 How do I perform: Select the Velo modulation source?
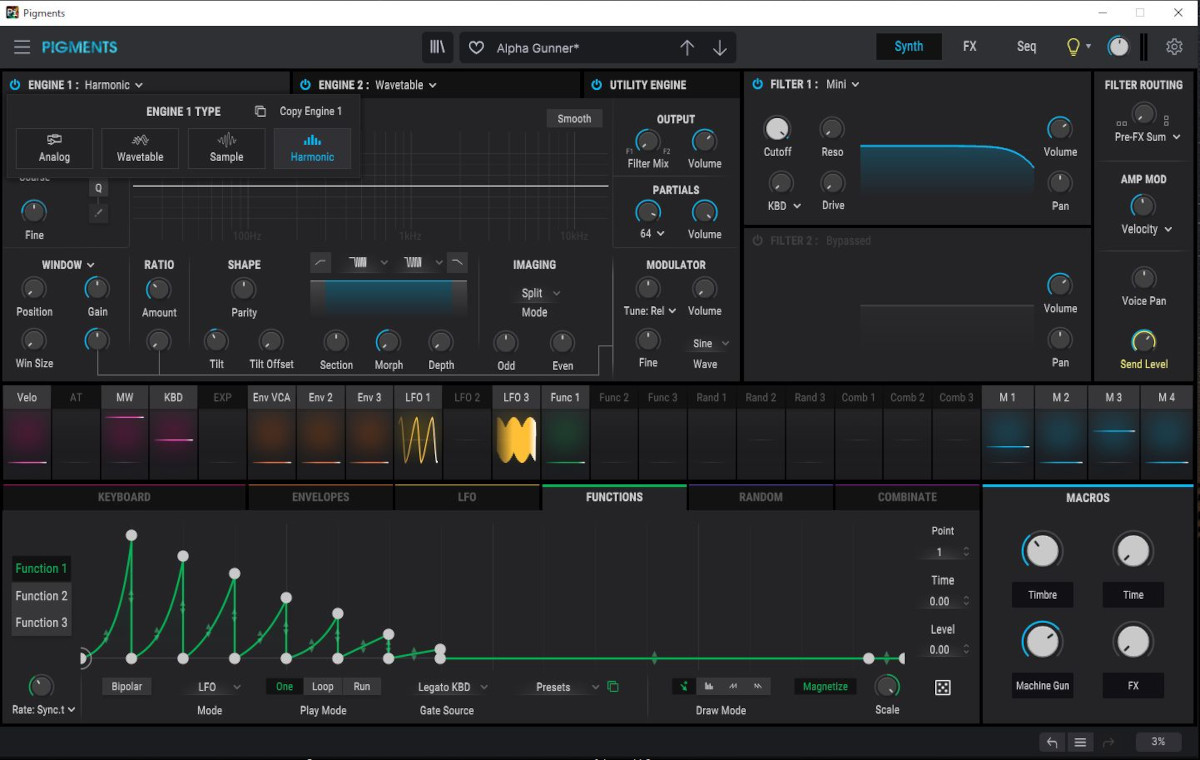27,433
